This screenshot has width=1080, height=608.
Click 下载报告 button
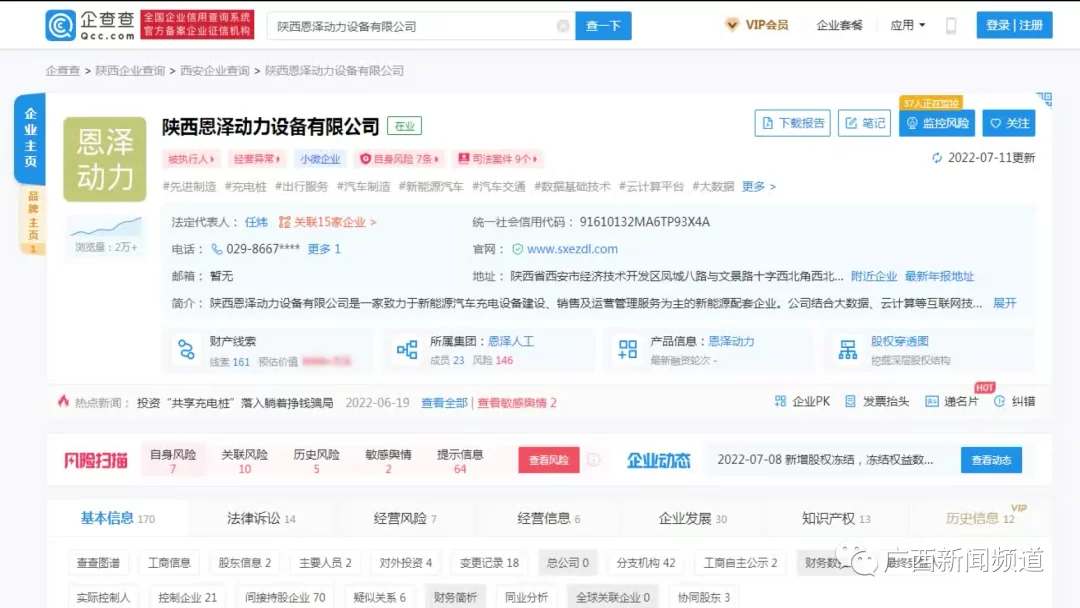pos(792,123)
